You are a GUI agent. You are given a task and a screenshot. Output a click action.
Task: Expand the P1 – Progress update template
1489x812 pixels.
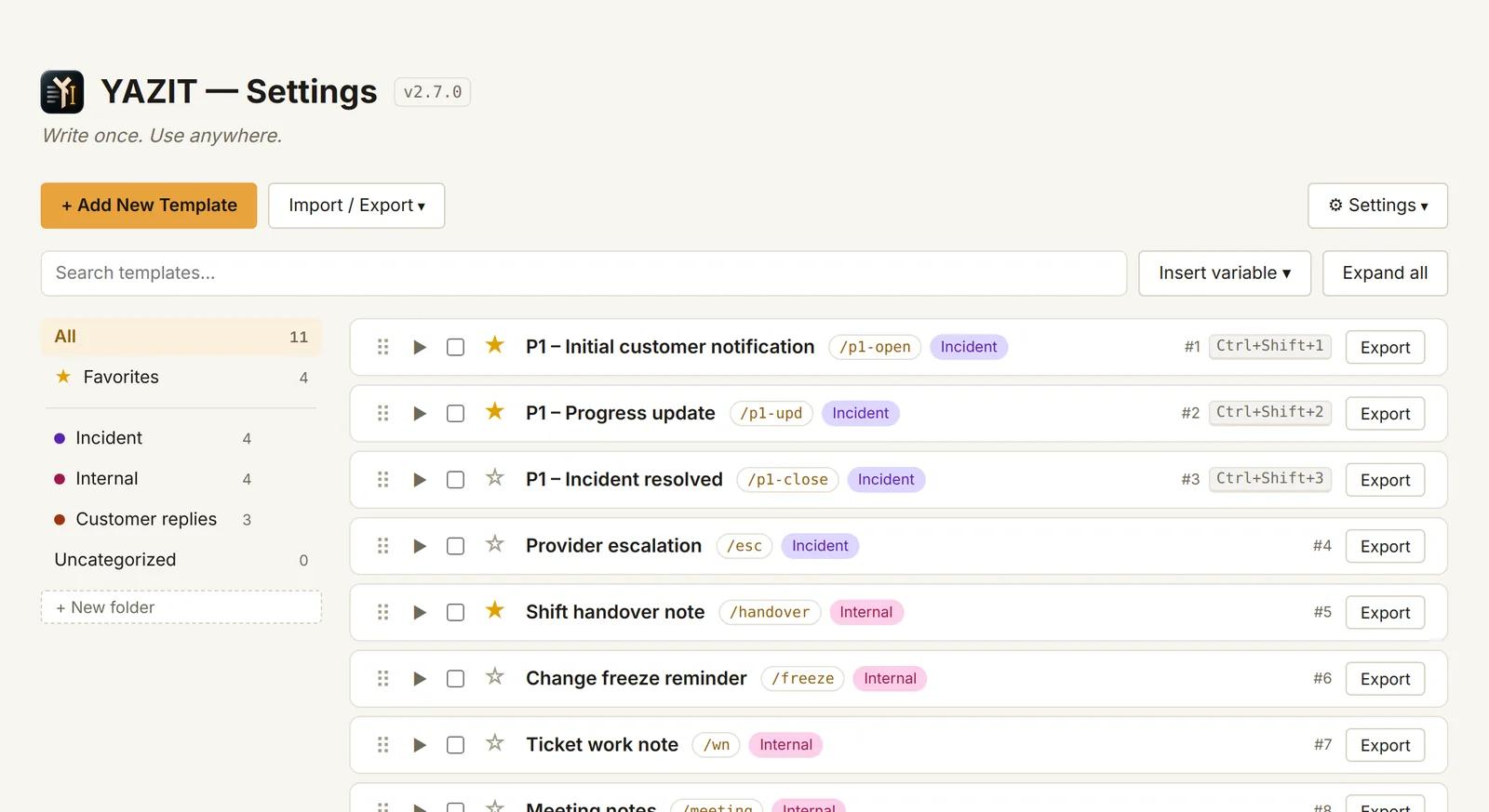(420, 413)
